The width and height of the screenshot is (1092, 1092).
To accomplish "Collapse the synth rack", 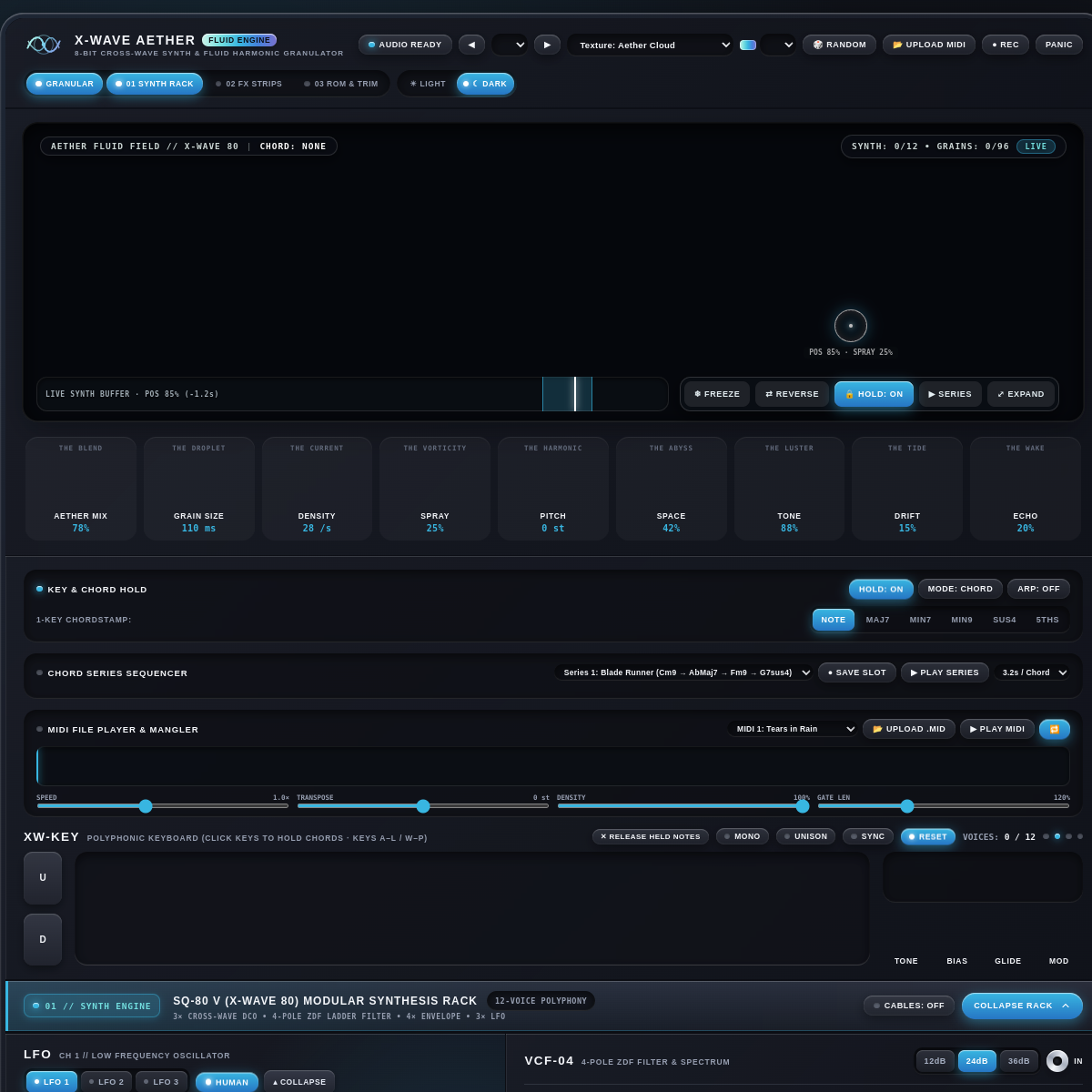I will pyautogui.click(x=1022, y=1006).
